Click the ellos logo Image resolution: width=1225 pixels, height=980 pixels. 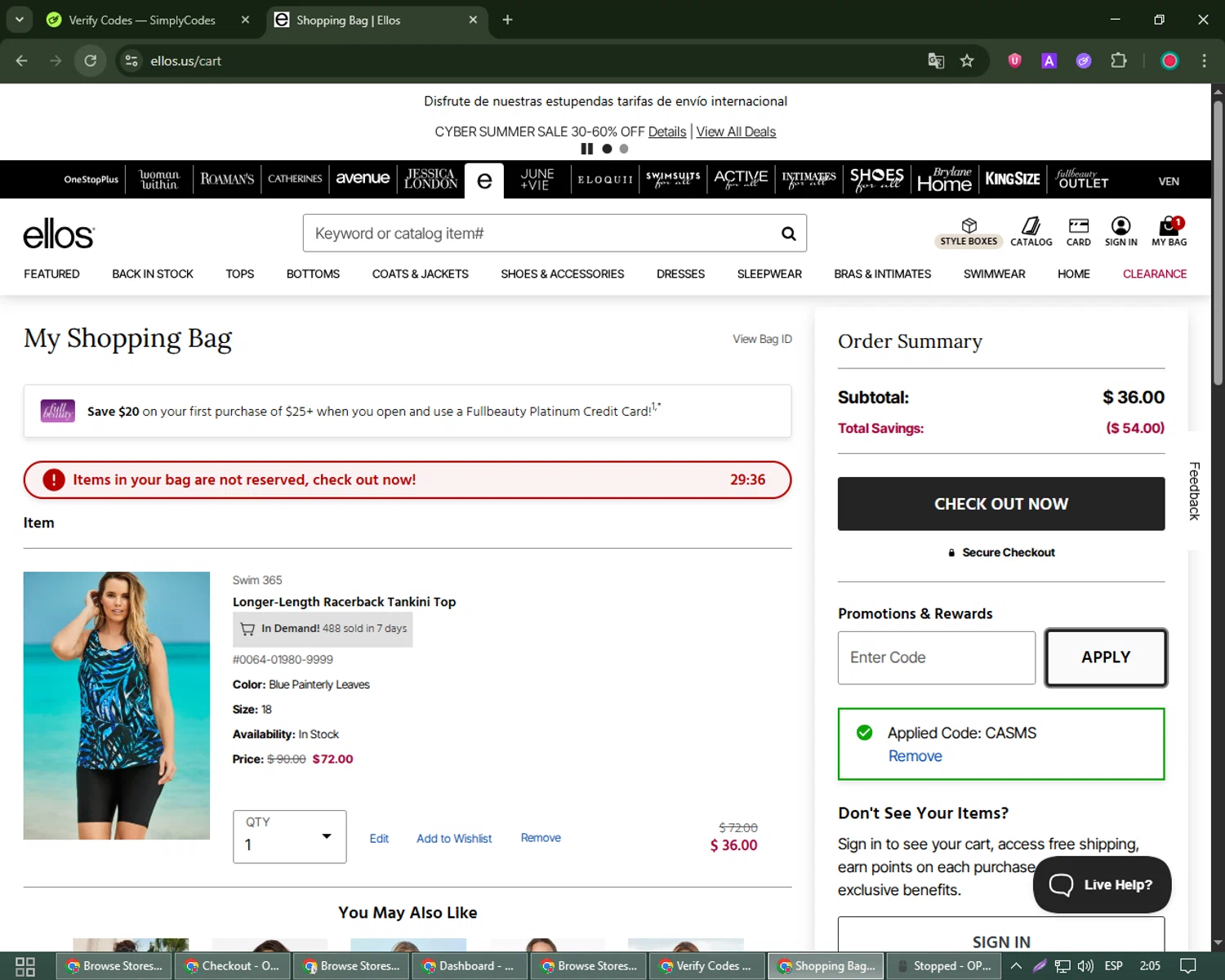click(x=59, y=234)
